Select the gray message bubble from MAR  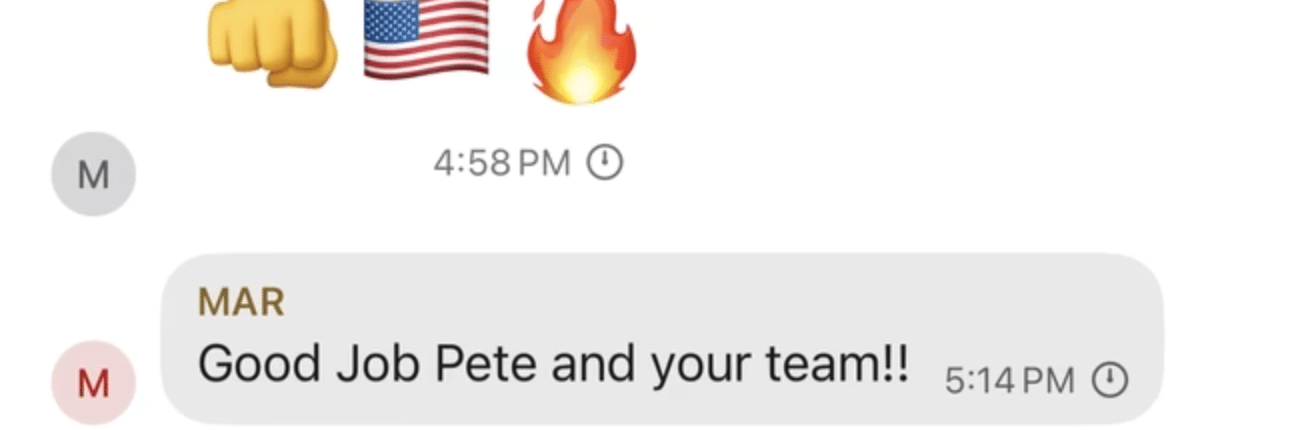point(662,339)
